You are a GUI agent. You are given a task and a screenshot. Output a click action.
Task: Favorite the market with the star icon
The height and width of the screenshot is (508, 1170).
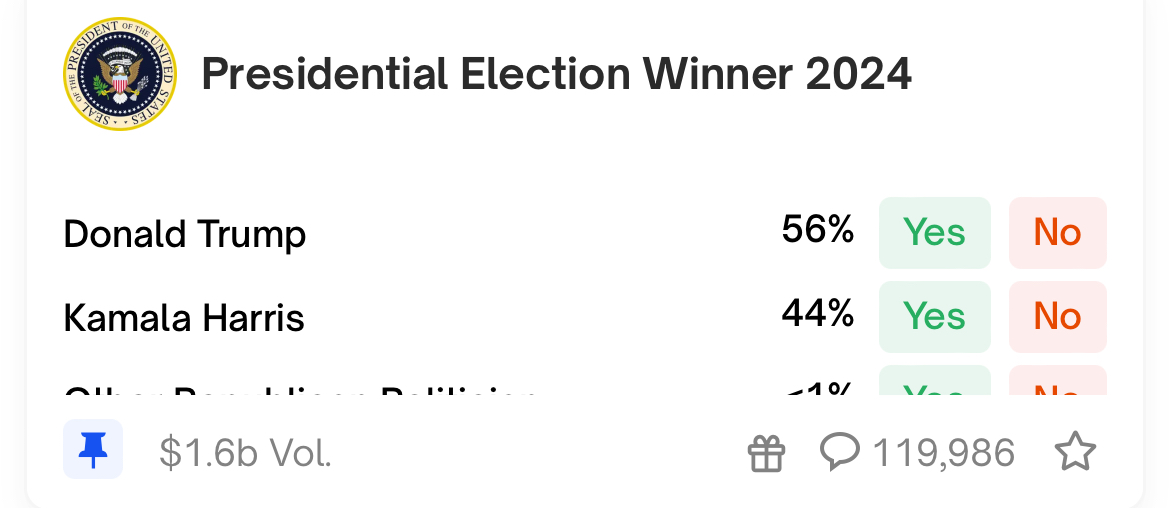point(1076,453)
